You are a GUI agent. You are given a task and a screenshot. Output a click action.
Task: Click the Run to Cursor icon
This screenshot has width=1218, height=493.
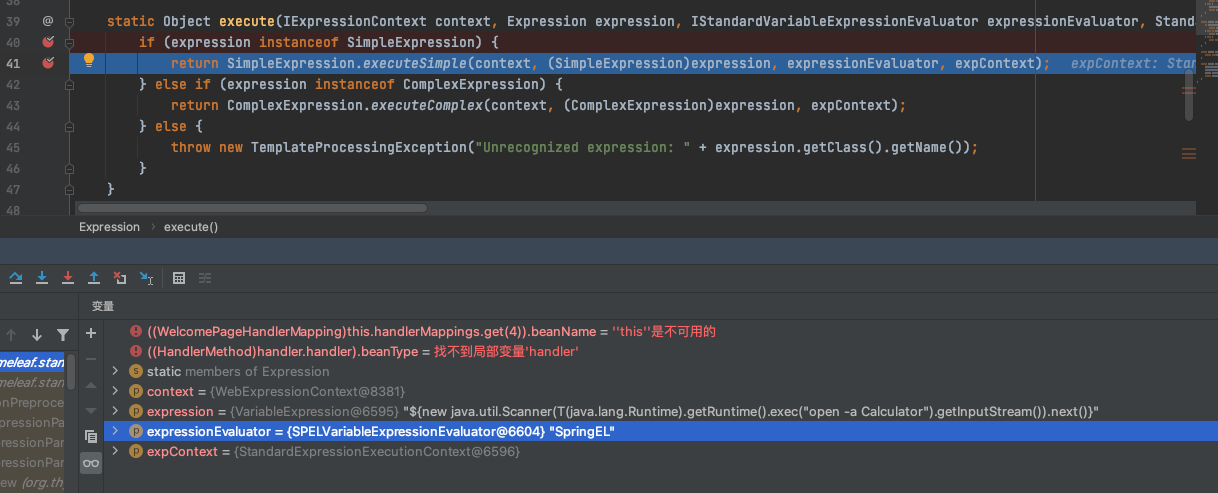[x=146, y=278]
